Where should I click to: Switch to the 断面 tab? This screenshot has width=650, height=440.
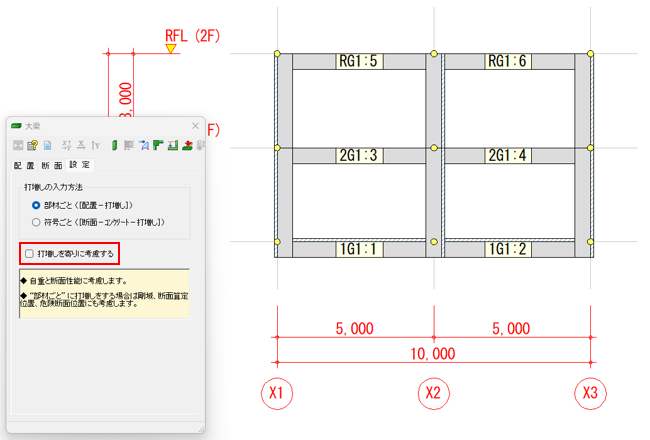click(52, 165)
